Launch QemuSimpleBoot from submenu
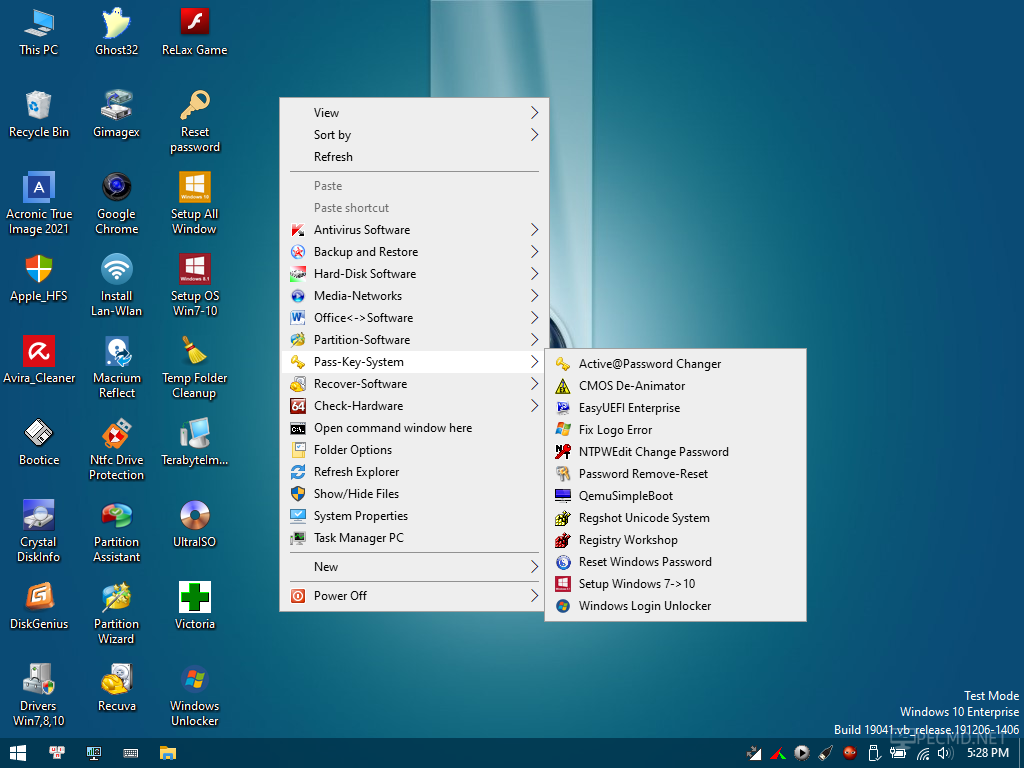 (x=675, y=496)
